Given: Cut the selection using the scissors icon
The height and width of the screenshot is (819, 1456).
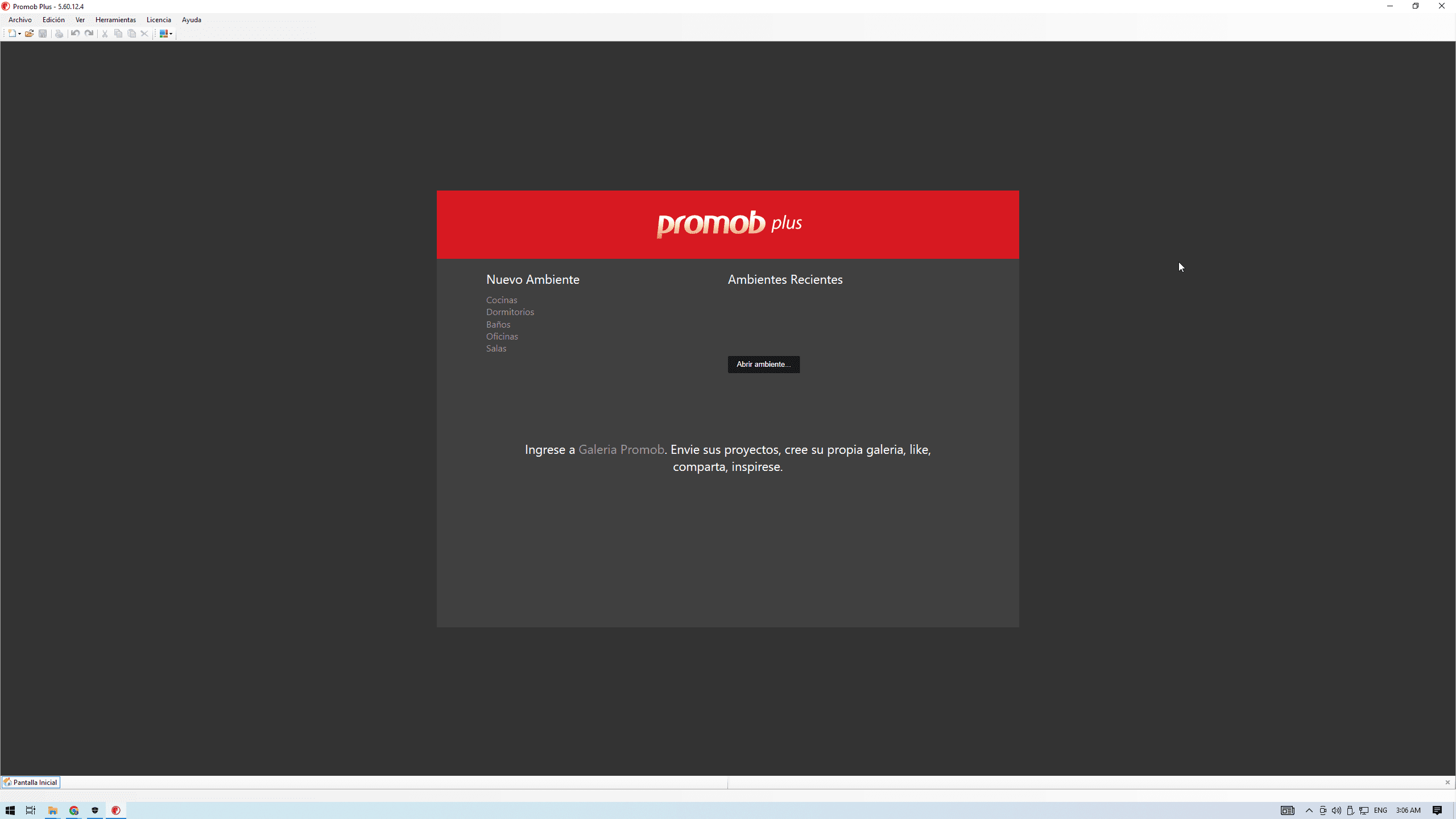Looking at the screenshot, I should click(x=105, y=34).
